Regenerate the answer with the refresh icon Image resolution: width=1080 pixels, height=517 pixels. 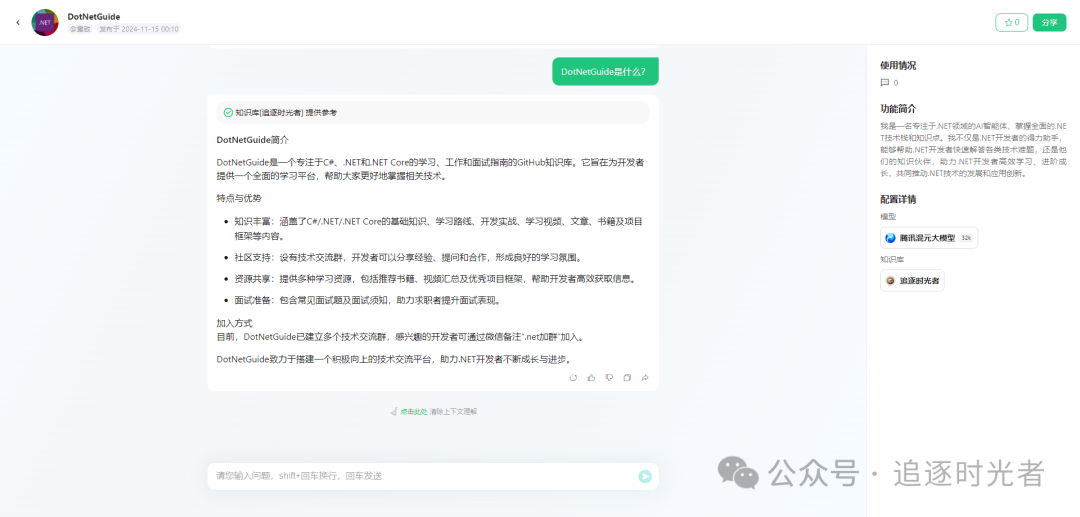tap(573, 378)
